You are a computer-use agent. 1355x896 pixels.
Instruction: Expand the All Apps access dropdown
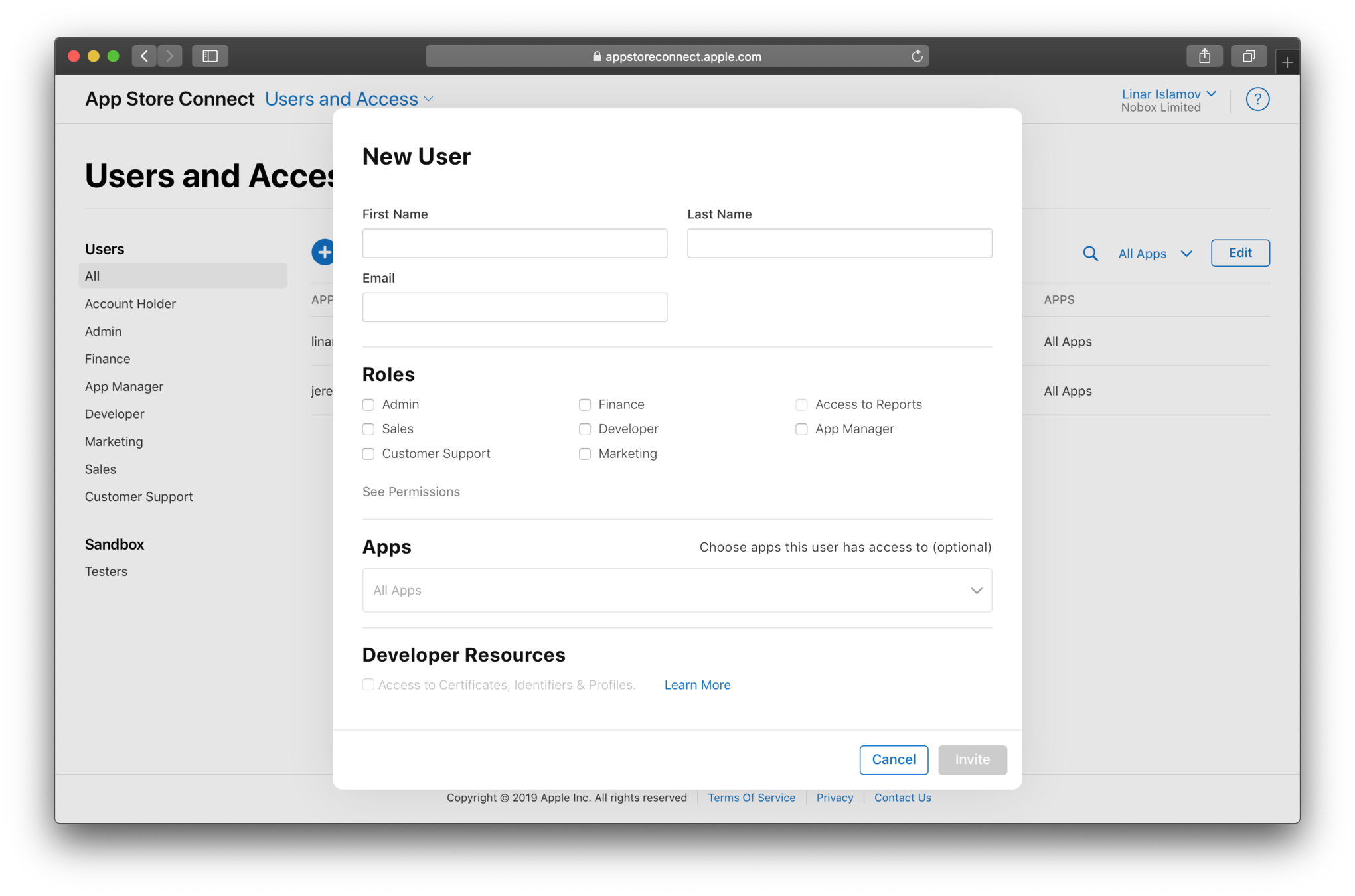click(x=677, y=590)
